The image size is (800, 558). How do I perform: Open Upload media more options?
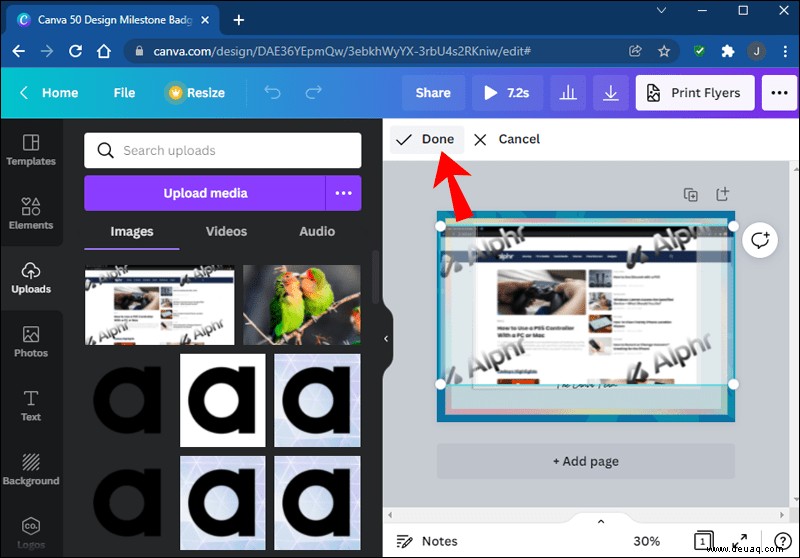pyautogui.click(x=343, y=193)
